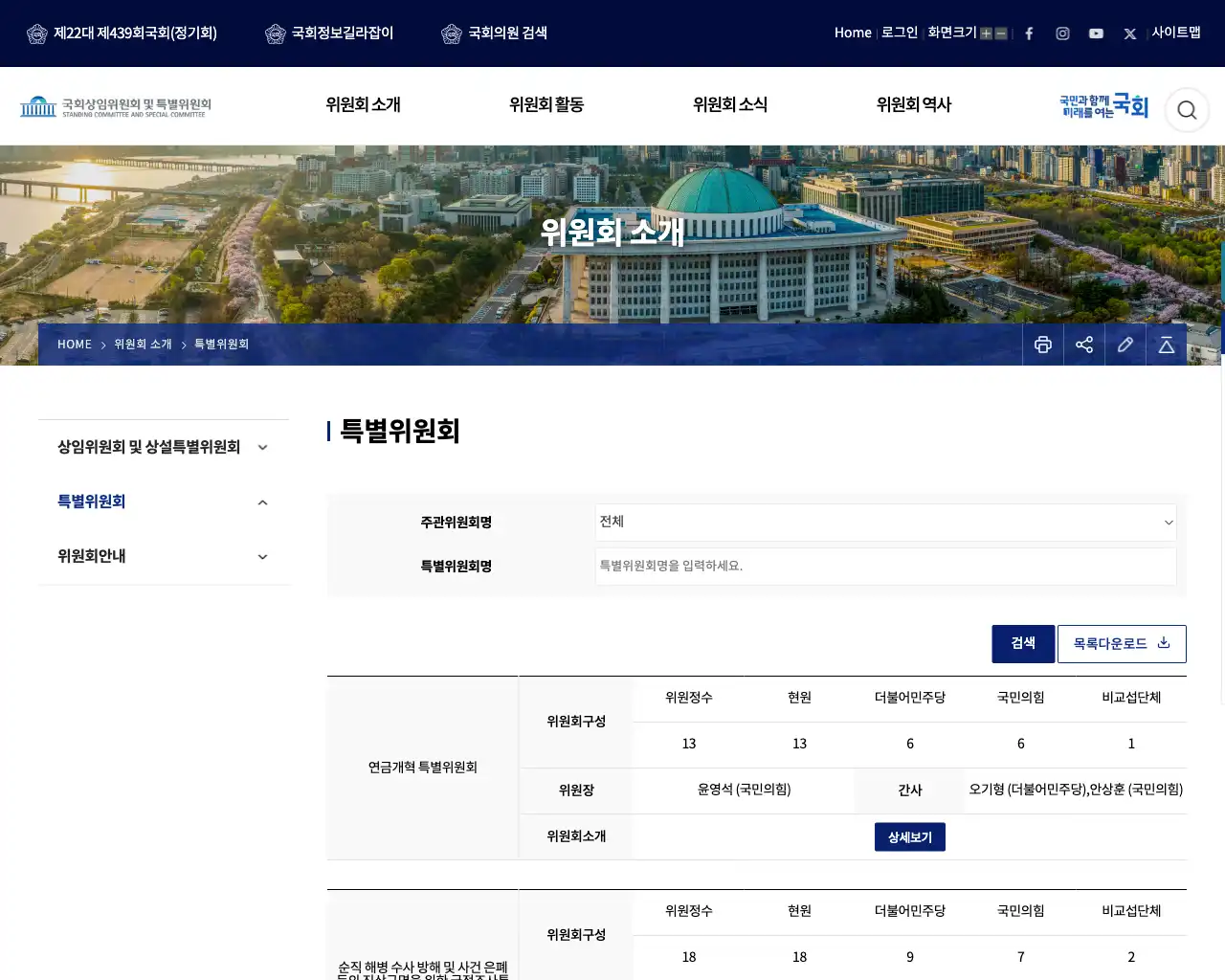Screen dimensions: 1225x980
Task: Increase screen size with plus icon
Action: click(986, 33)
